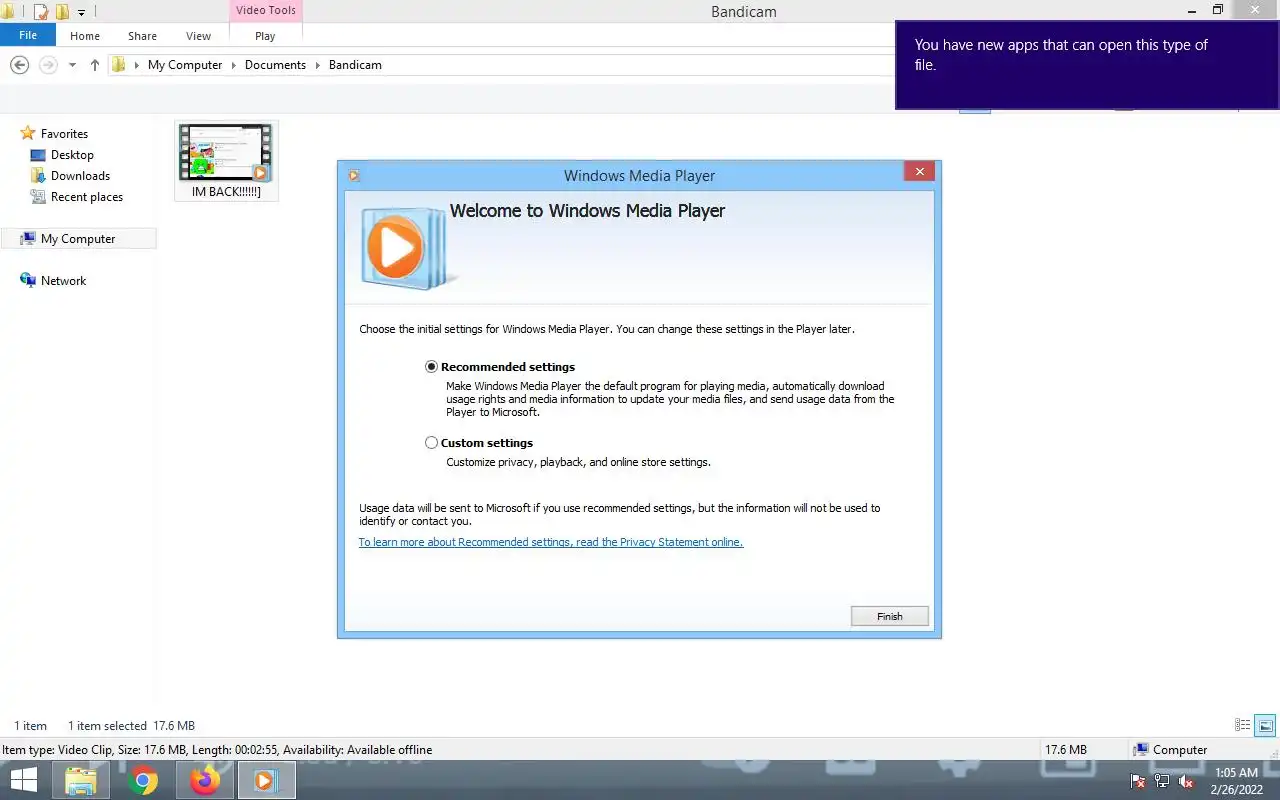
Task: Click the Forward navigation arrow
Action: (x=48, y=65)
